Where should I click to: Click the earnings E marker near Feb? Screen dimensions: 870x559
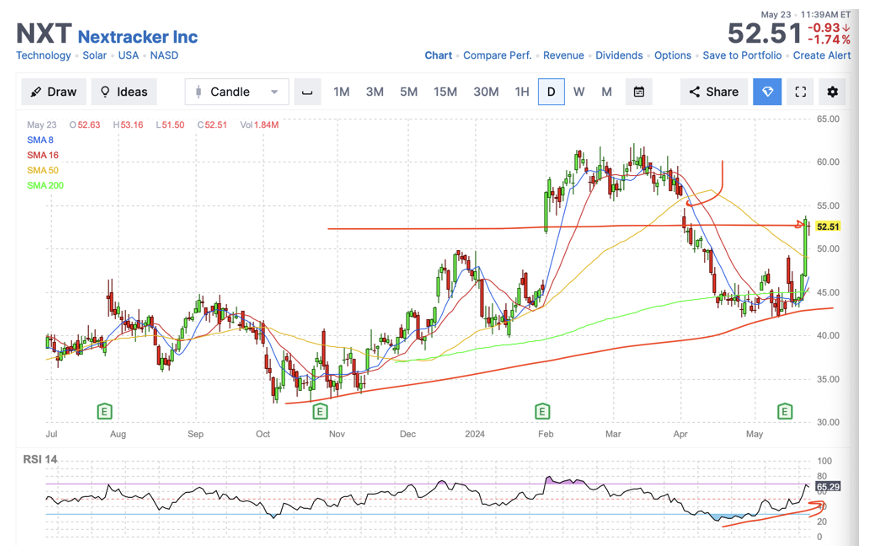click(x=542, y=411)
